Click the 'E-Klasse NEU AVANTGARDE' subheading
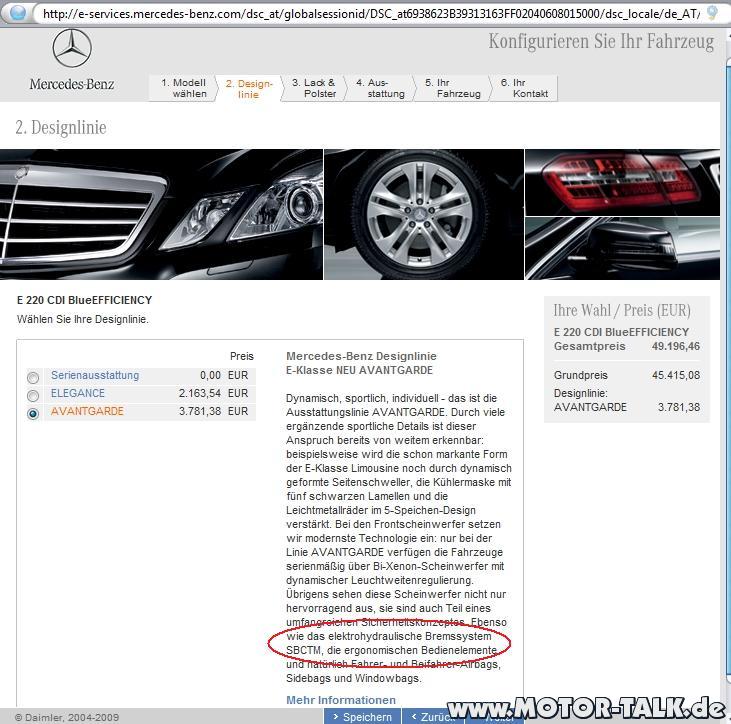 pos(359,370)
